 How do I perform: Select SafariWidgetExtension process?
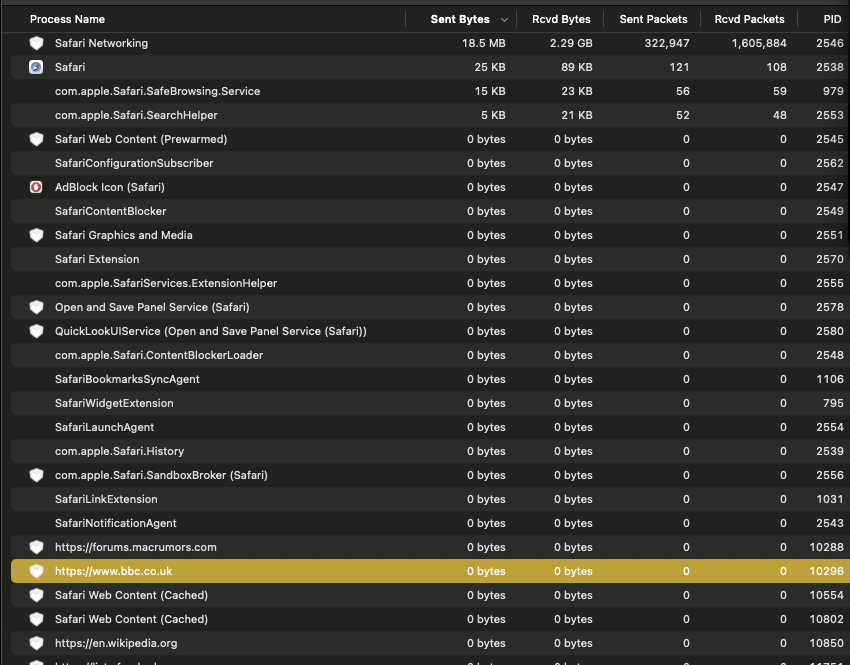[114, 403]
